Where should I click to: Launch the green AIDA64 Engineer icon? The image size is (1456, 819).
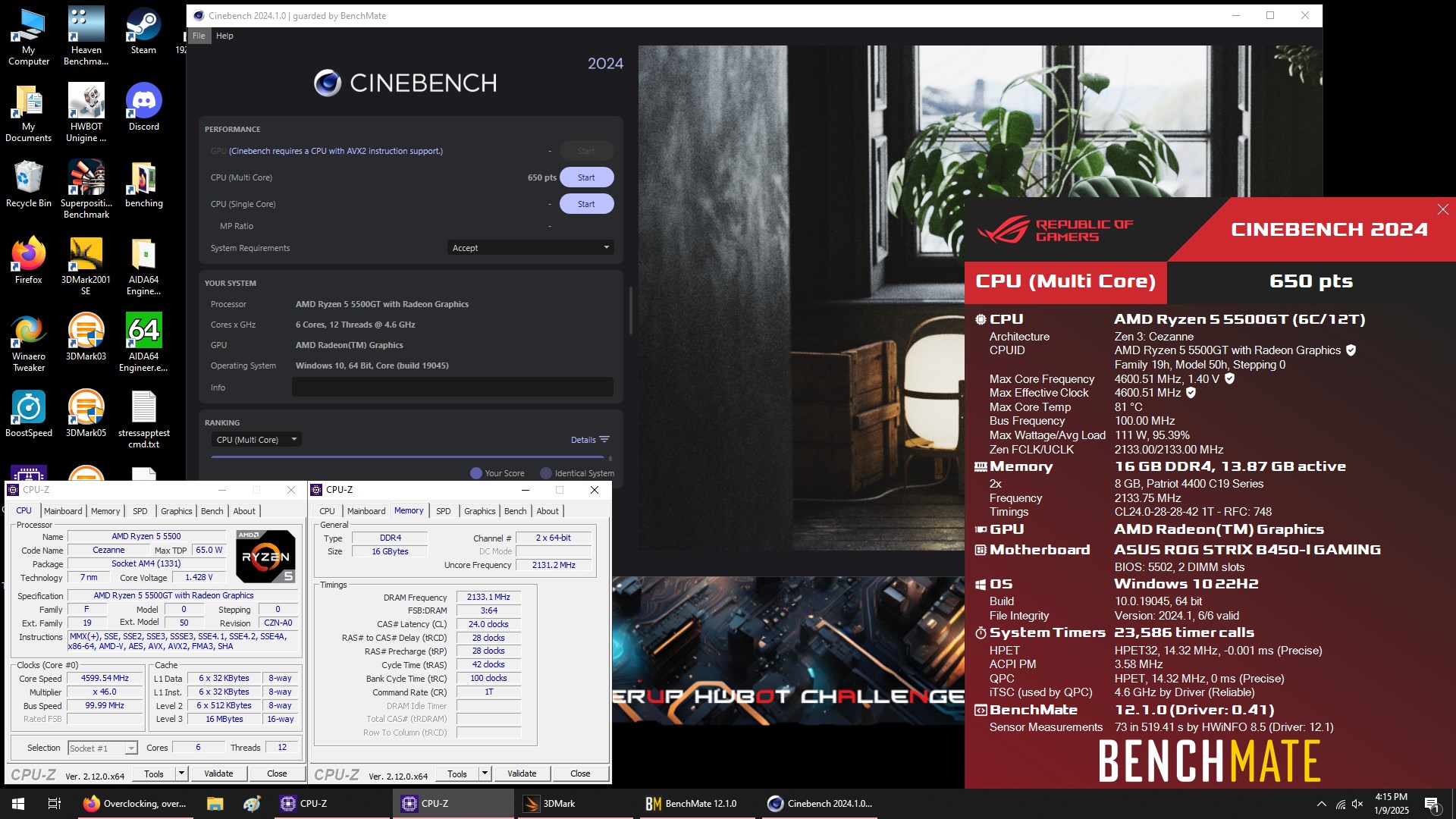point(143,342)
